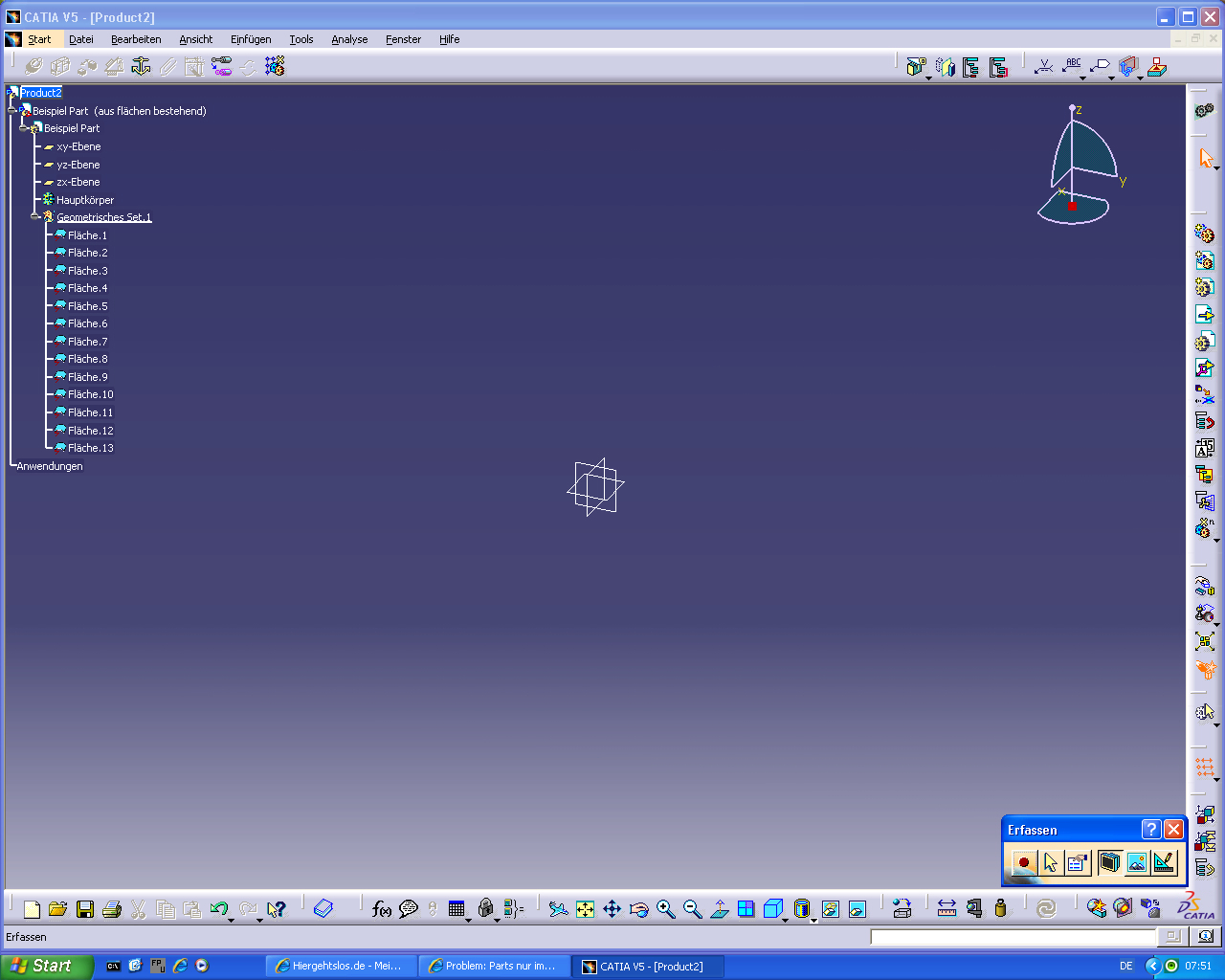
Task: Click the Anwendungen tree node
Action: (50, 466)
